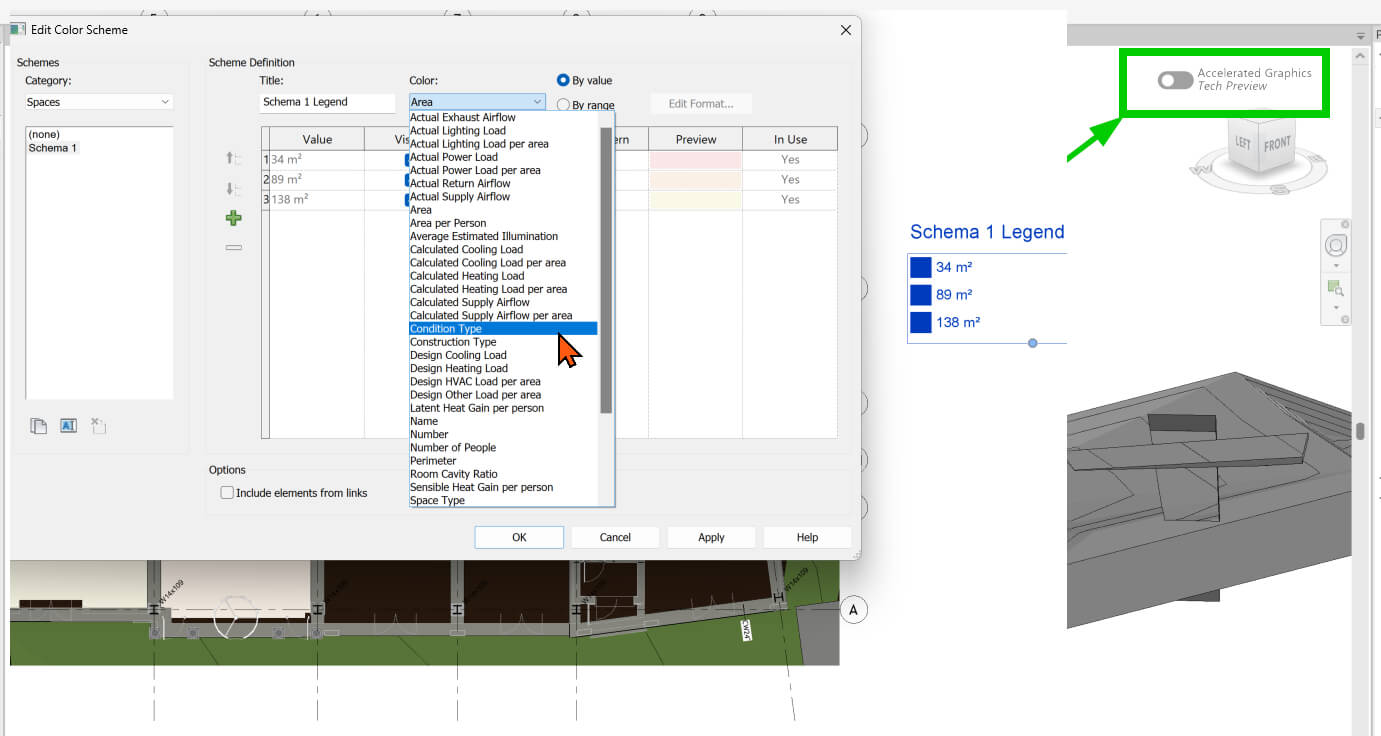This screenshot has width=1381, height=736.
Task: Click the FRONT face of the ViewCube
Action: (1277, 144)
